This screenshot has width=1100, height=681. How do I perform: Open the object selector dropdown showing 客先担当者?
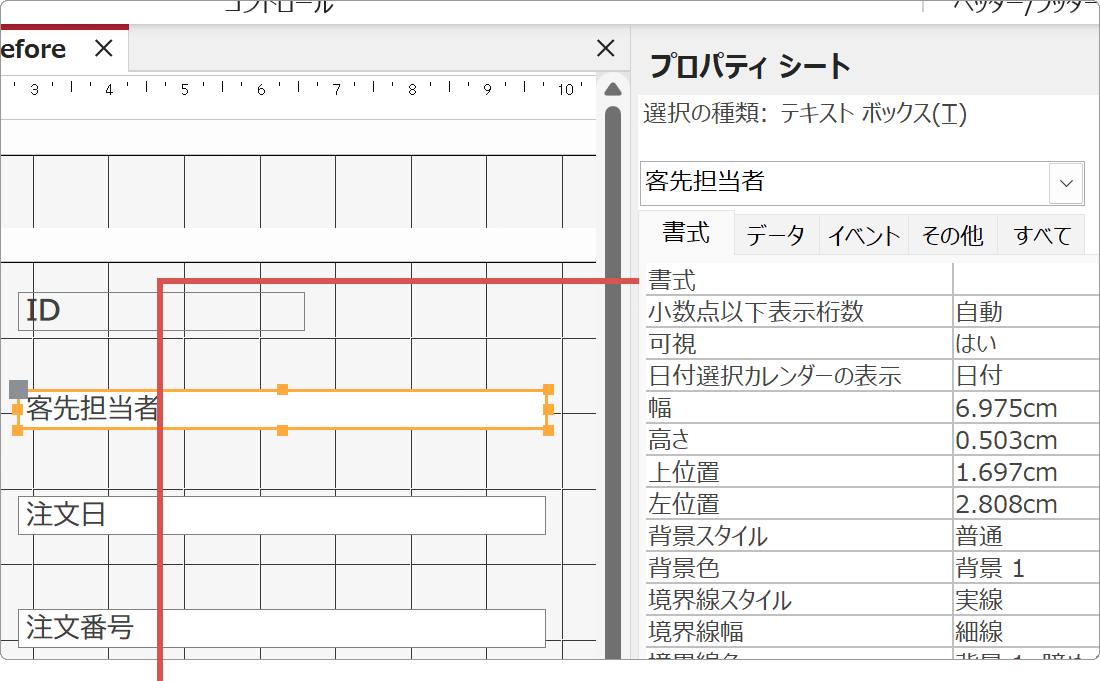(x=1066, y=183)
